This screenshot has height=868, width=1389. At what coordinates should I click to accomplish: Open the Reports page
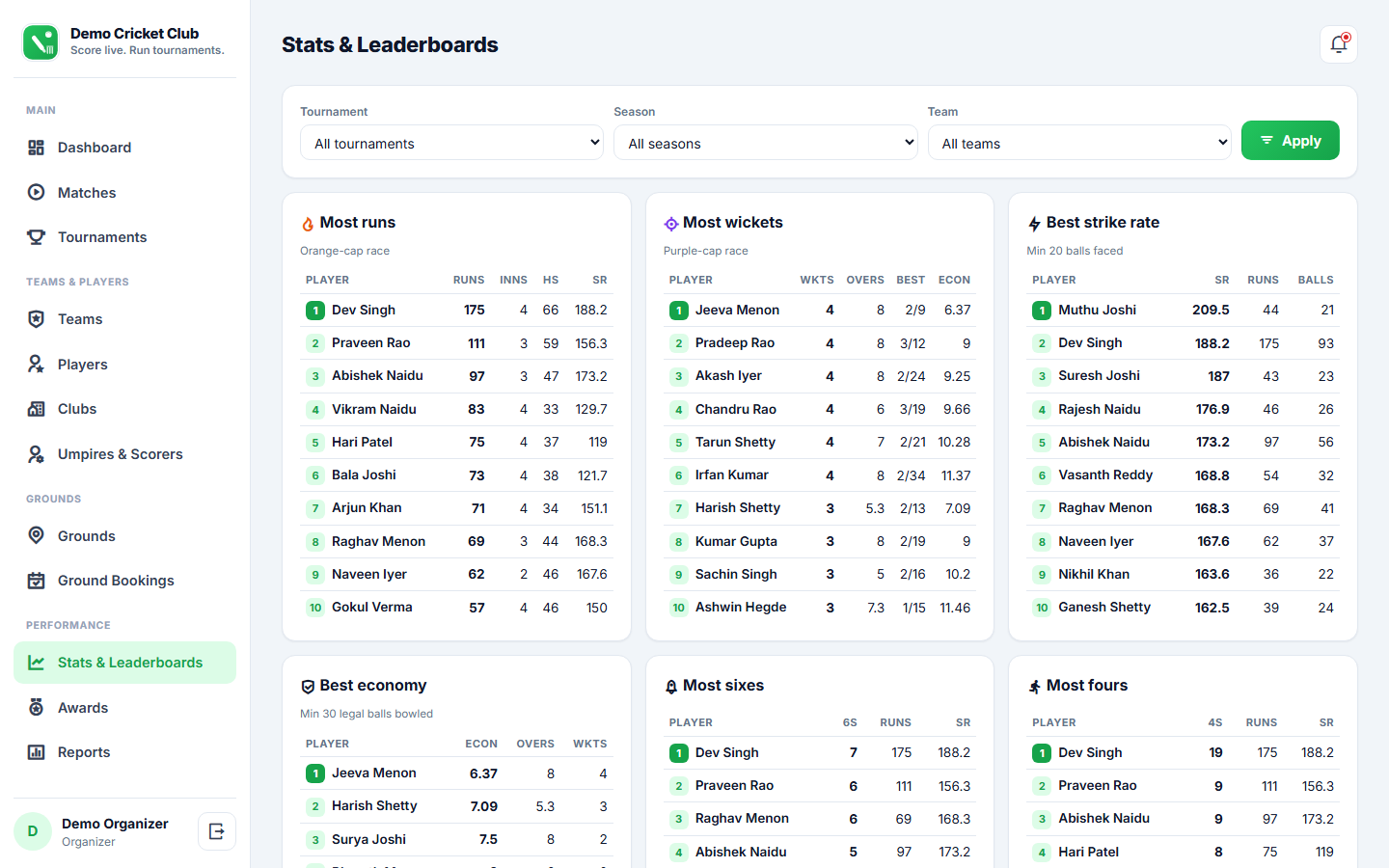[x=125, y=752]
